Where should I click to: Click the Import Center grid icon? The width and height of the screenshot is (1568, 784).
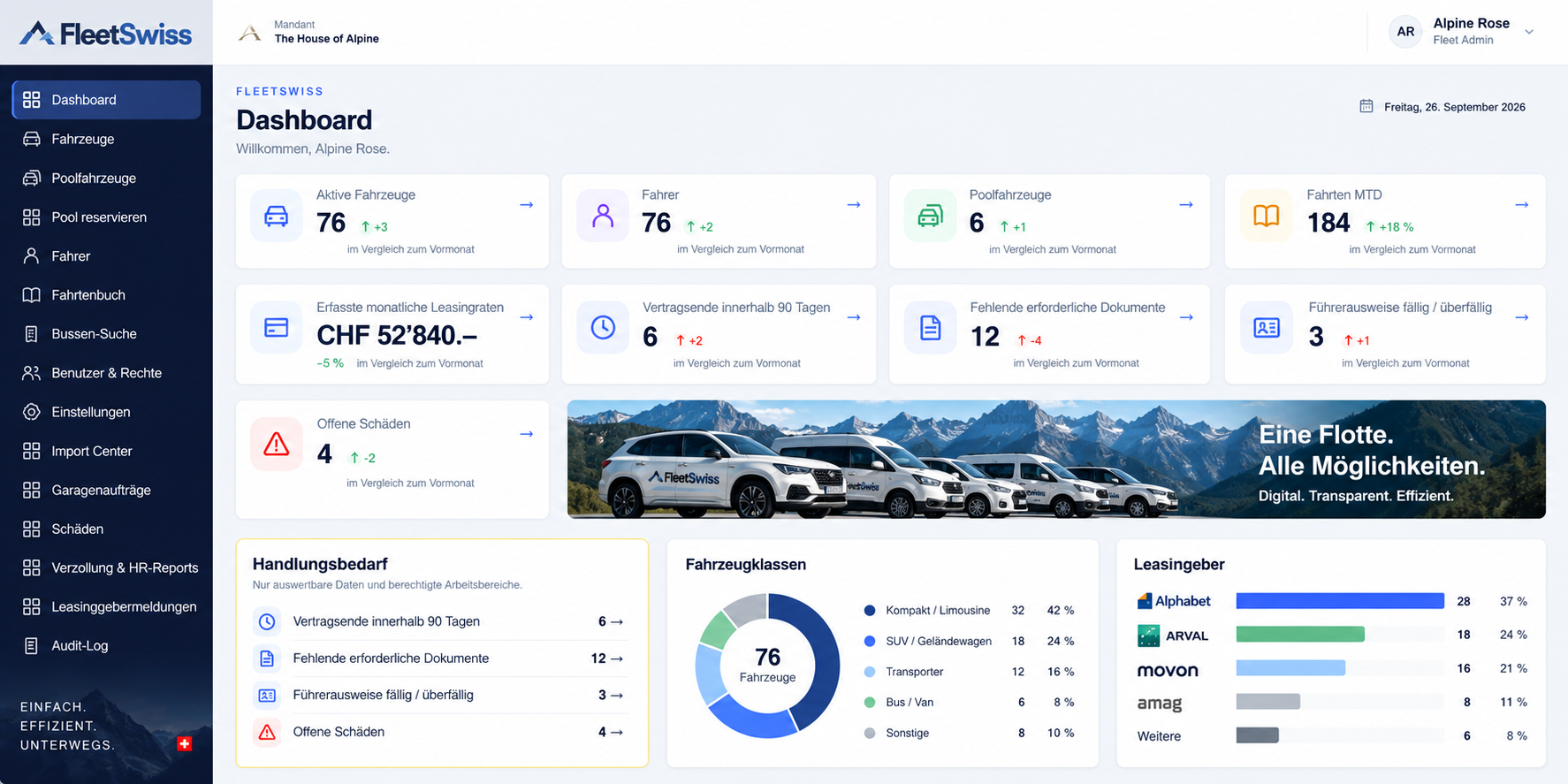point(31,451)
